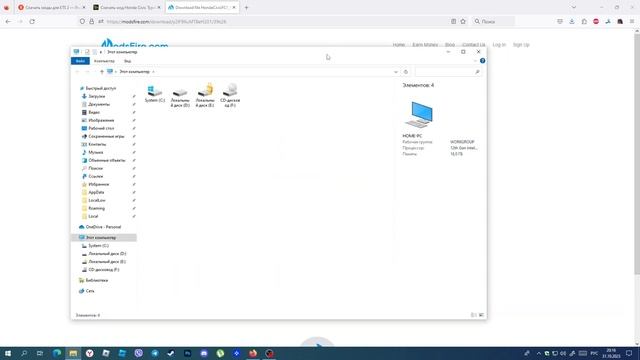Expand the Explorer ribbon with the chevron

pyautogui.click(x=475, y=61)
